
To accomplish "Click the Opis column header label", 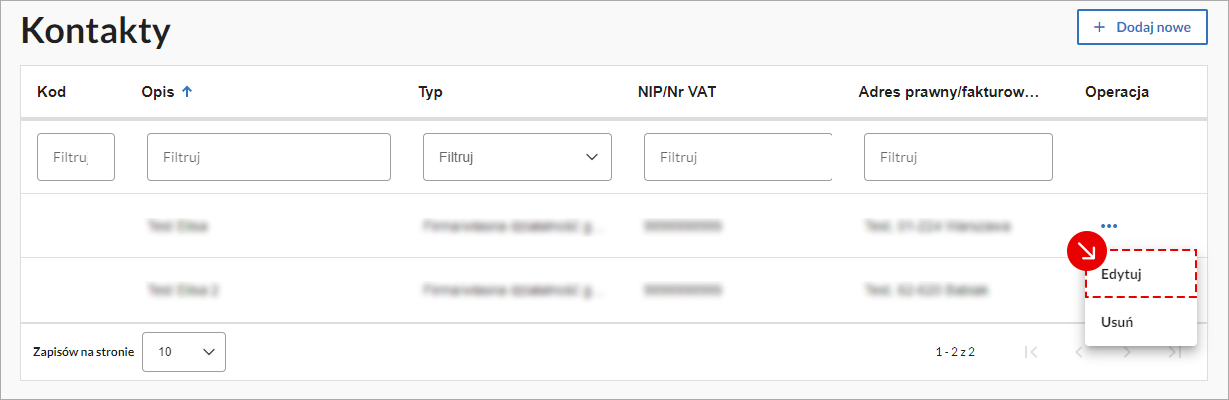I will click(158, 92).
